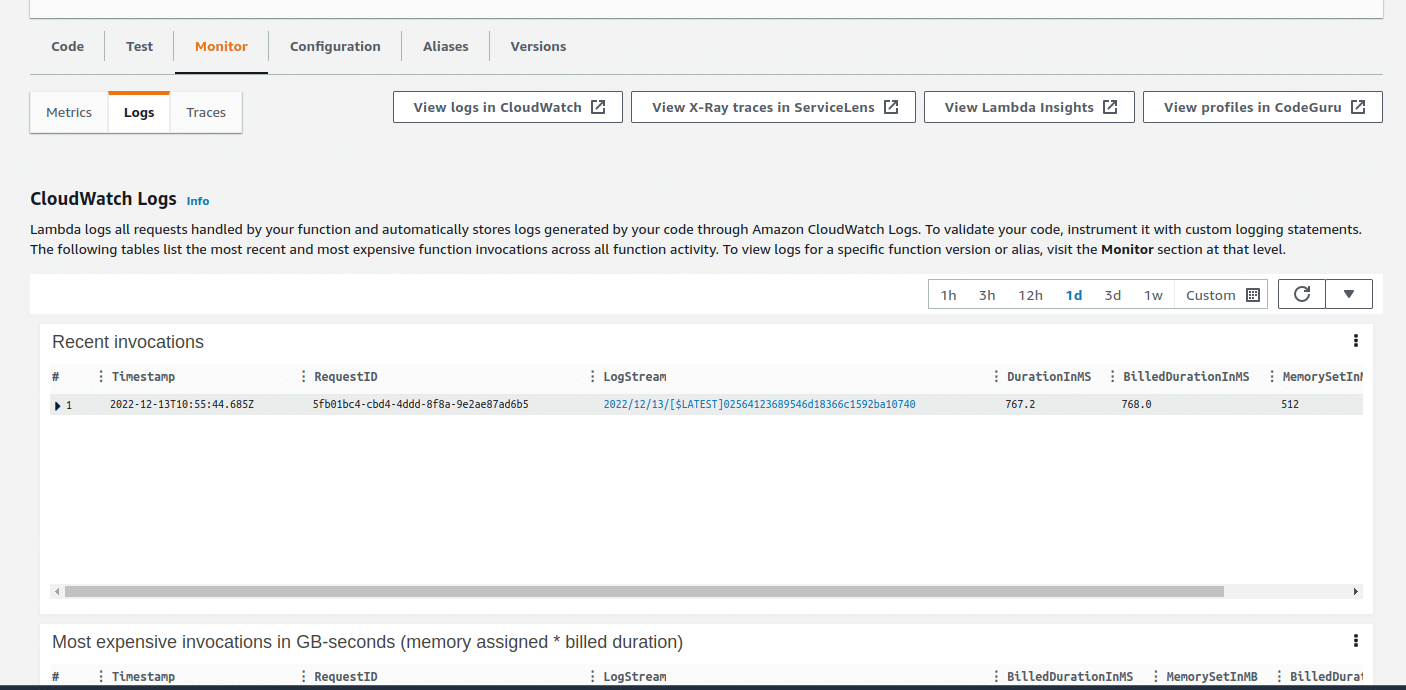Image resolution: width=1406 pixels, height=690 pixels.
Task: Click the LogStream column handle in Recent invocations
Action: (x=593, y=377)
